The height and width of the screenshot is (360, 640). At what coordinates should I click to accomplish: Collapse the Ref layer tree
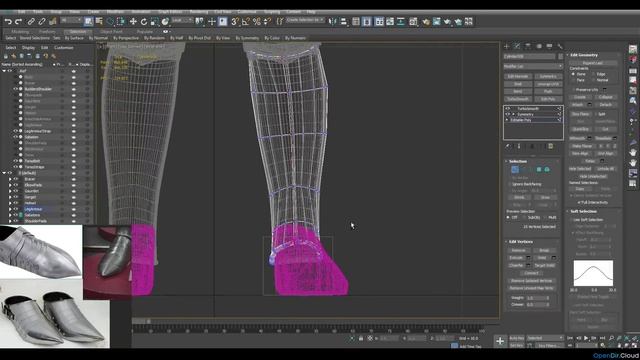point(4,71)
